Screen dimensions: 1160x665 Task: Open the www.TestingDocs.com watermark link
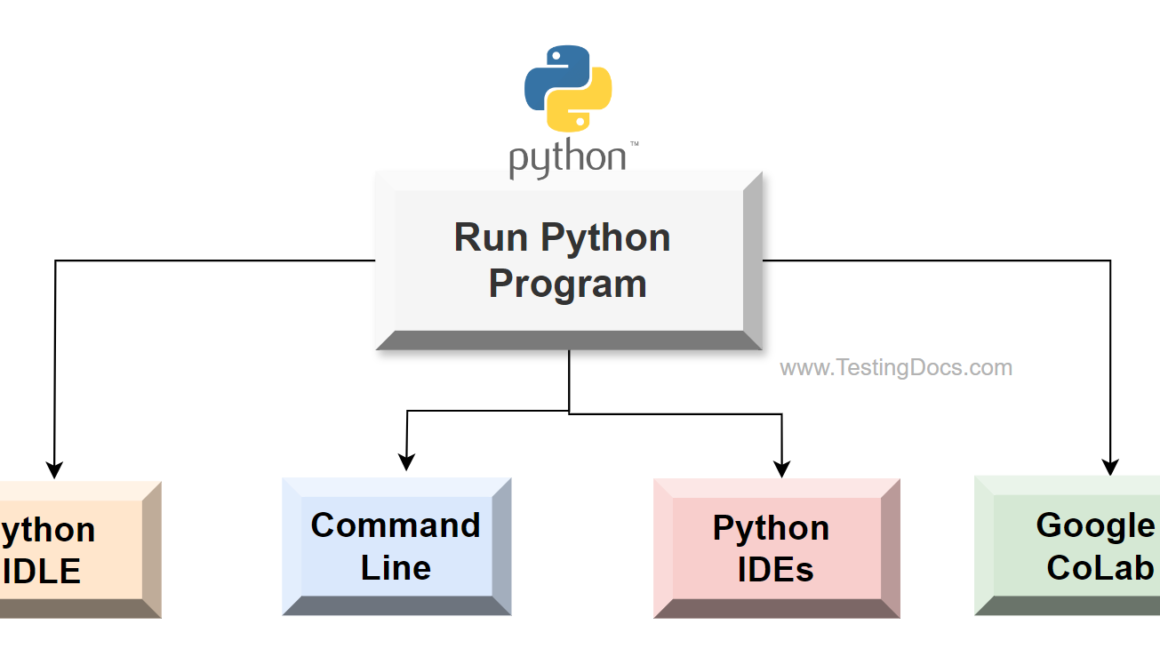pos(895,368)
